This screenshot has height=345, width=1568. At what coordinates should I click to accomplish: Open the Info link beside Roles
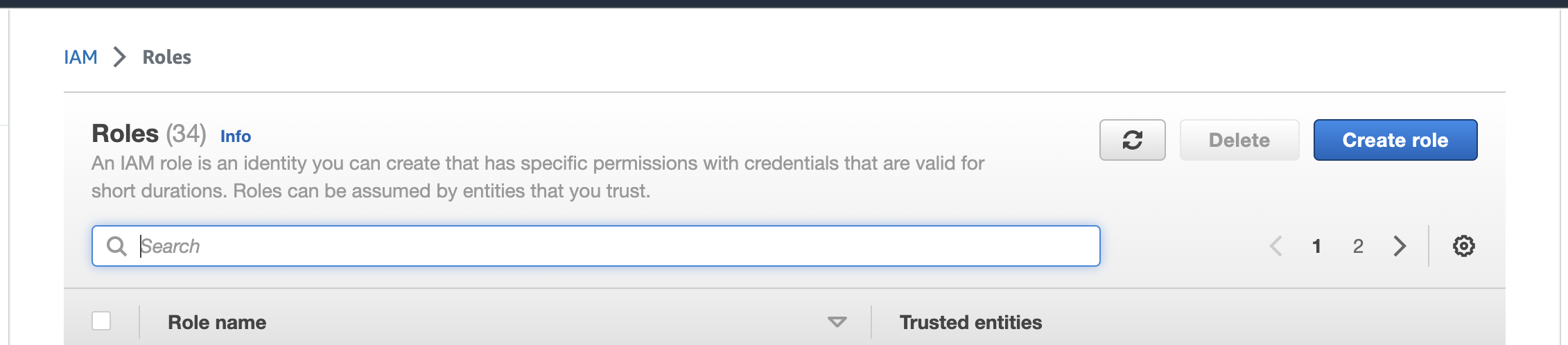coord(236,136)
